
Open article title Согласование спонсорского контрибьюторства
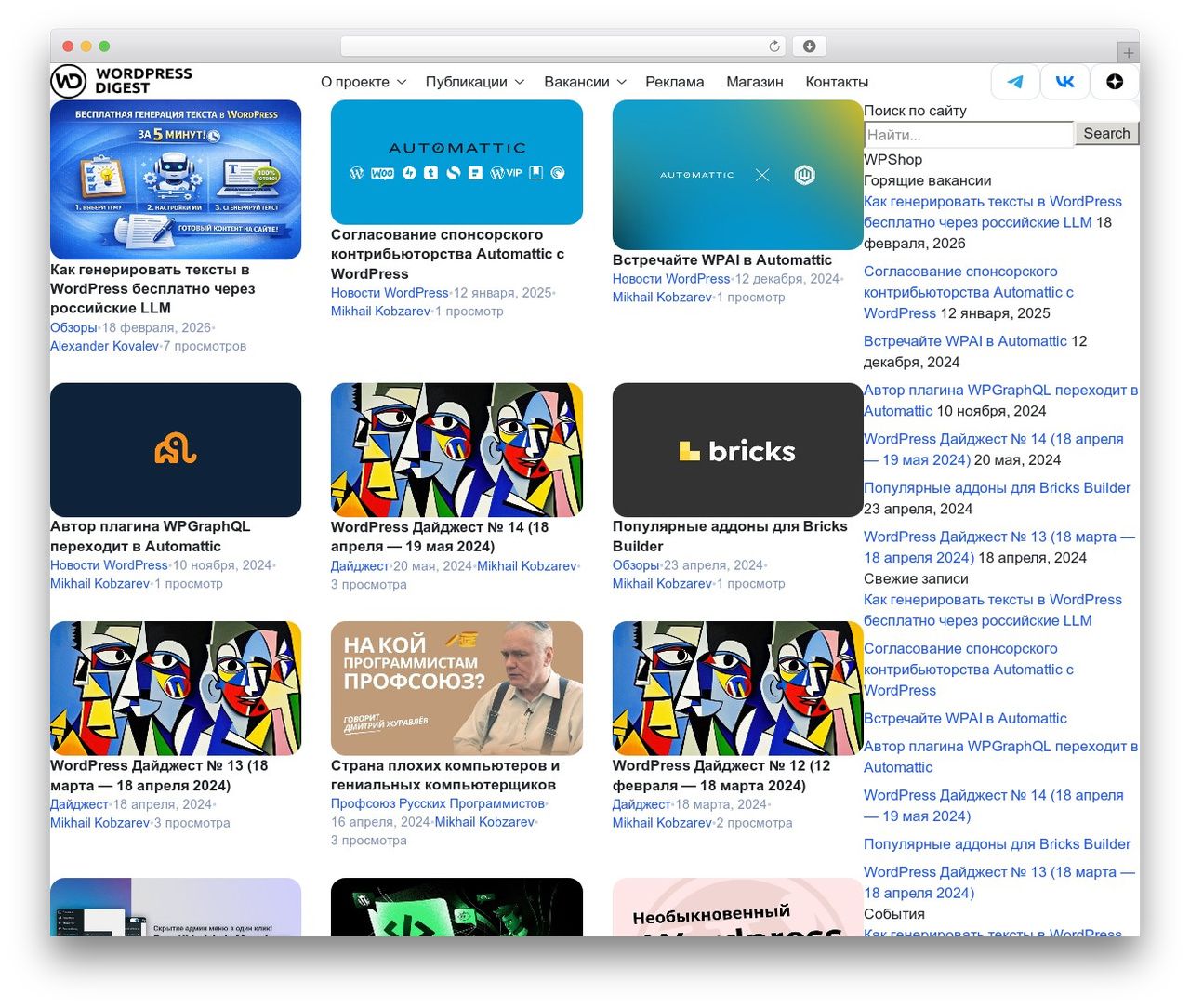447,254
